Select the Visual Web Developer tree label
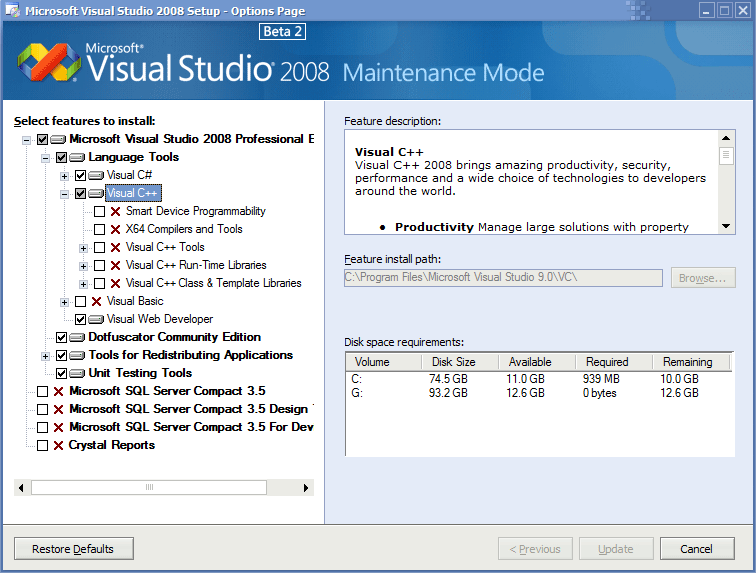 click(160, 319)
